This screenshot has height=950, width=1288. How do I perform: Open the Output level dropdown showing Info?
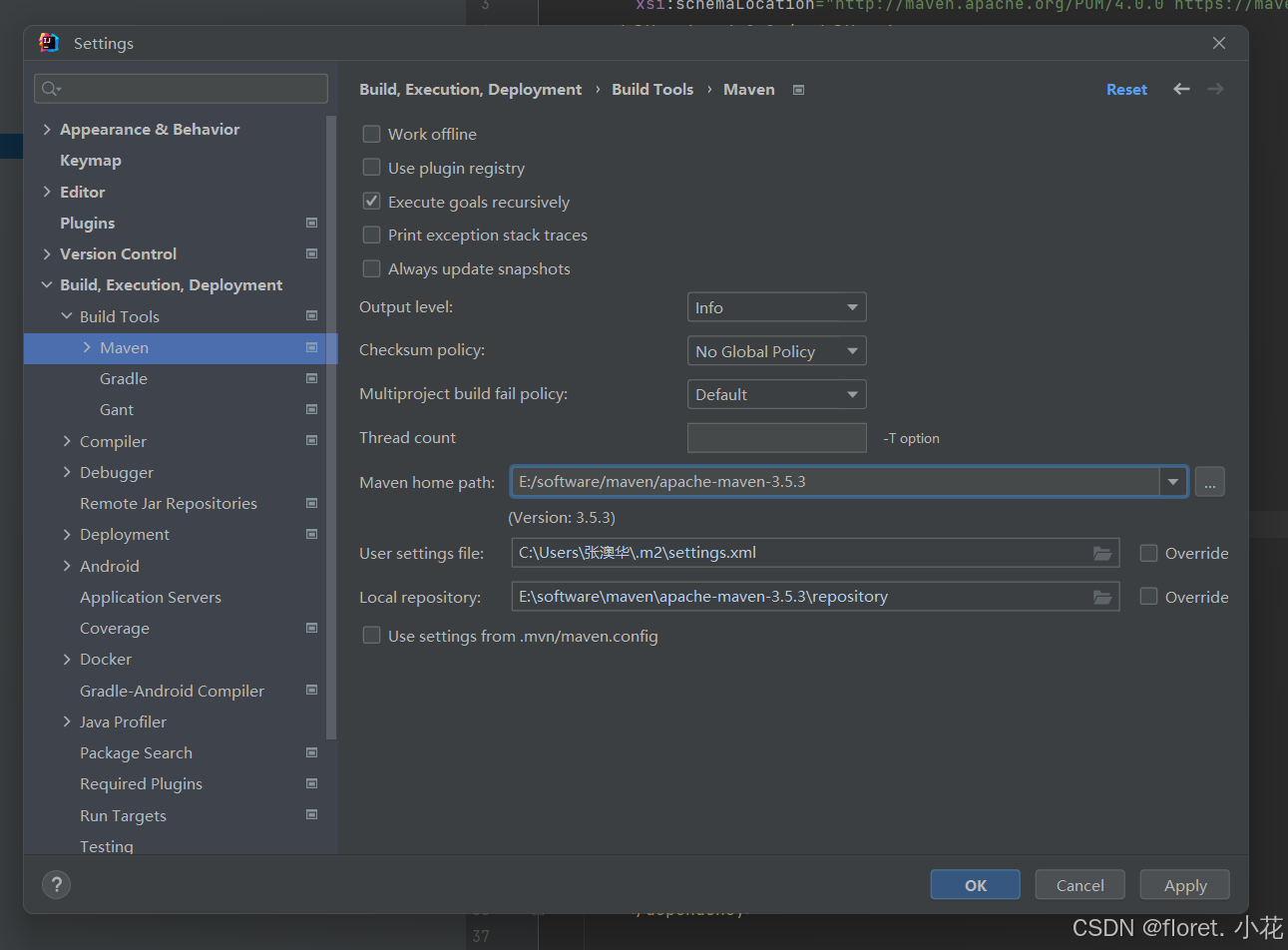(776, 307)
